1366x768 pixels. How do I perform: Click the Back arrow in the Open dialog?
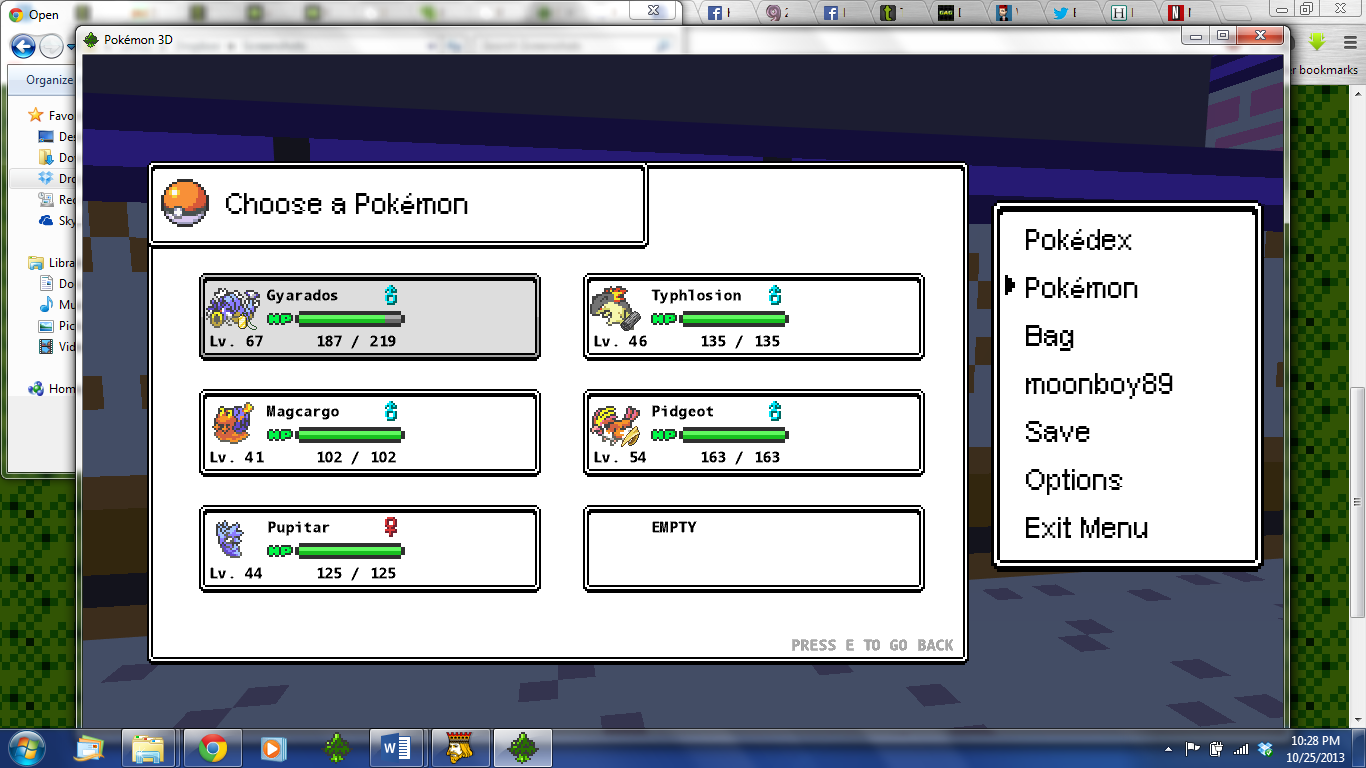click(x=23, y=46)
